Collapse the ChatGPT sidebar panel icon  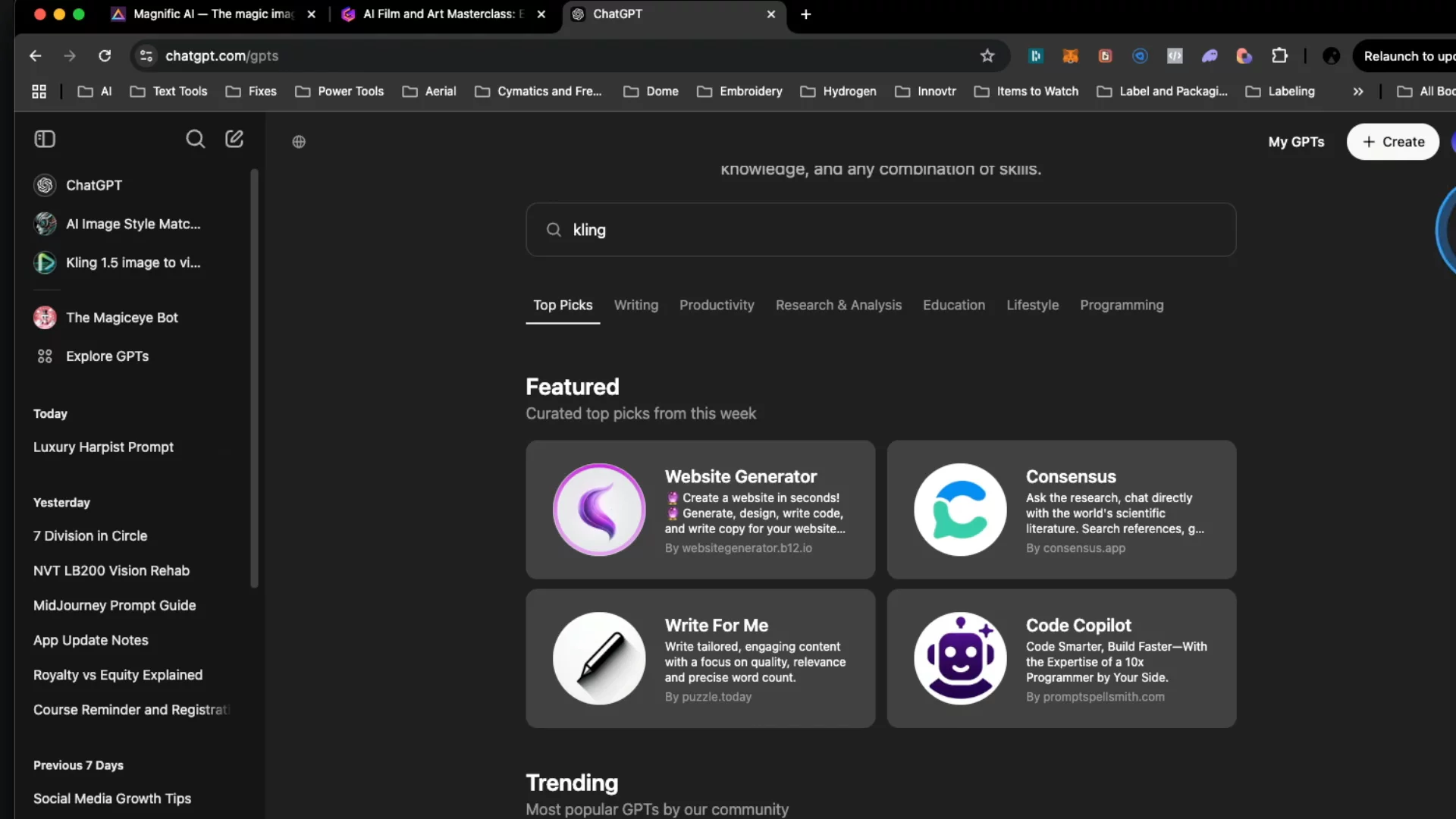(45, 139)
